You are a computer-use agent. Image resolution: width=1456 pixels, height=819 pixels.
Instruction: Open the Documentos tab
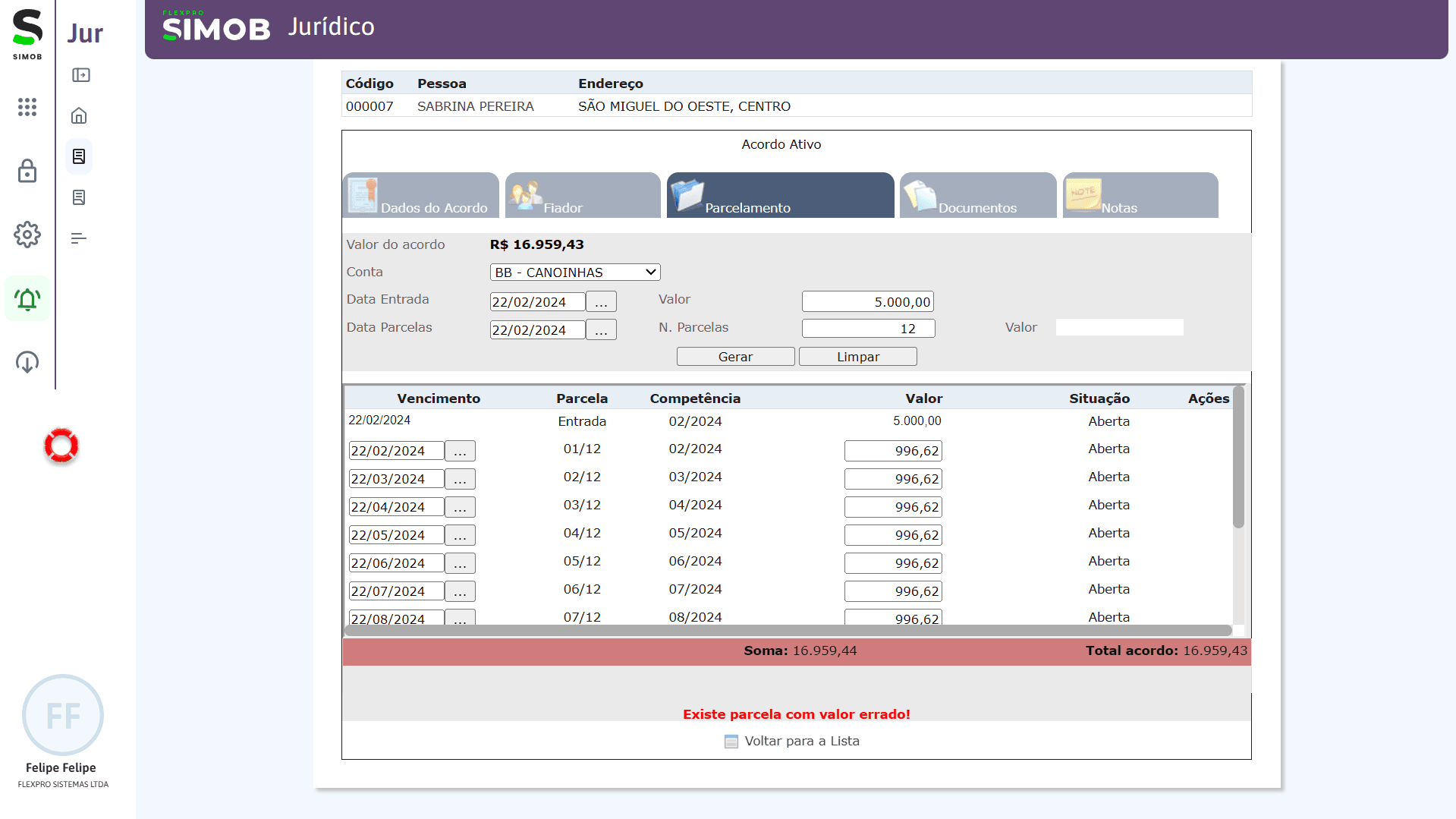(x=977, y=196)
